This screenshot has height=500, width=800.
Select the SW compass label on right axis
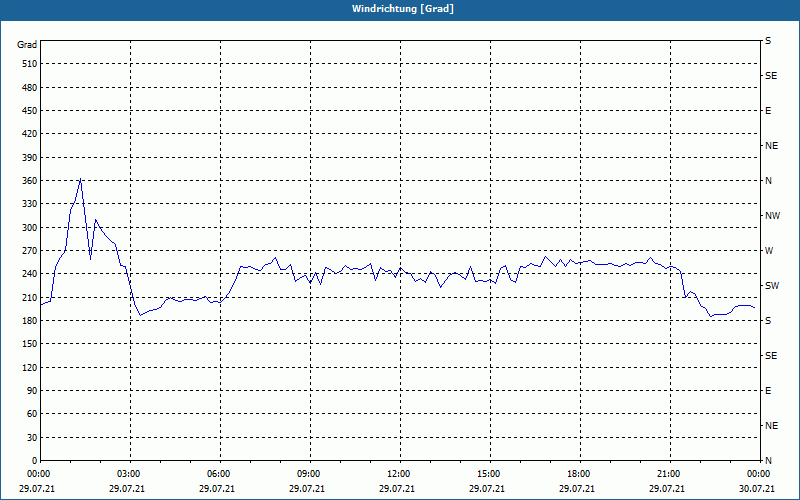coord(772,286)
